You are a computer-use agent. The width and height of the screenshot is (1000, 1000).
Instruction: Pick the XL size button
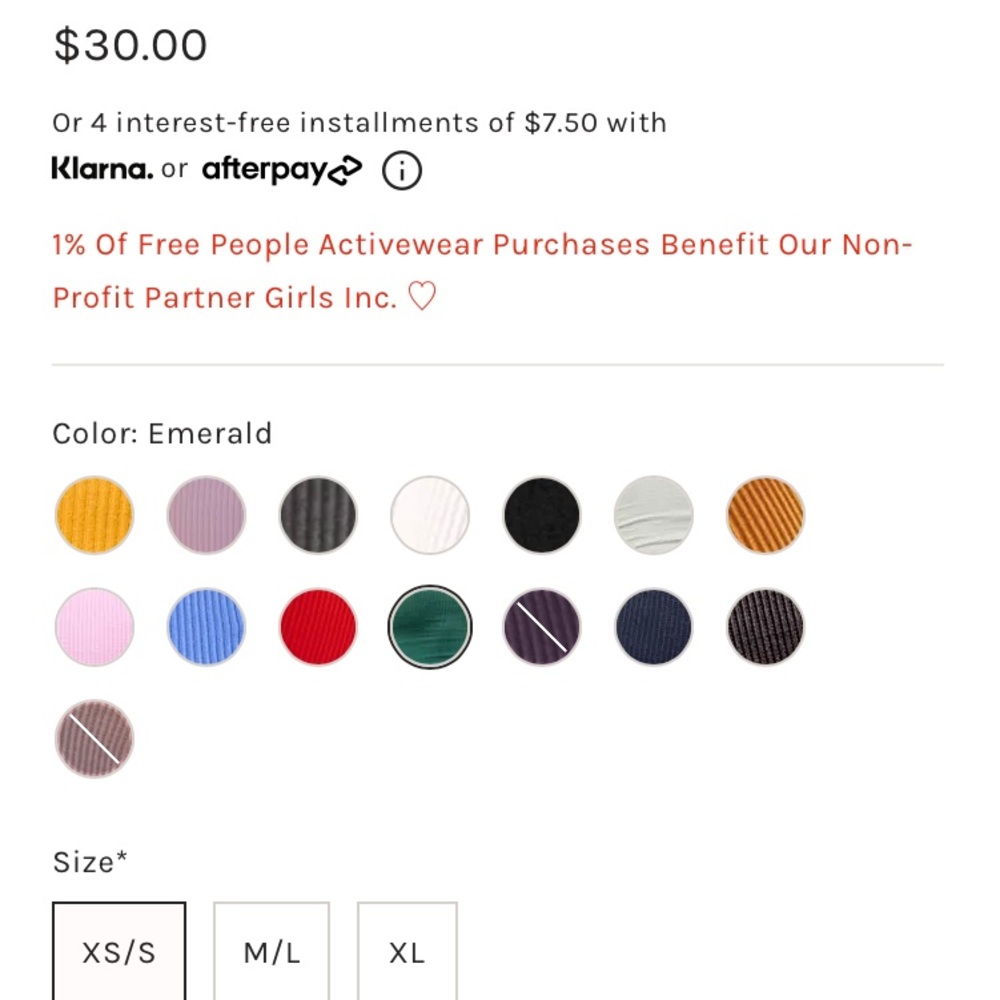[407, 952]
